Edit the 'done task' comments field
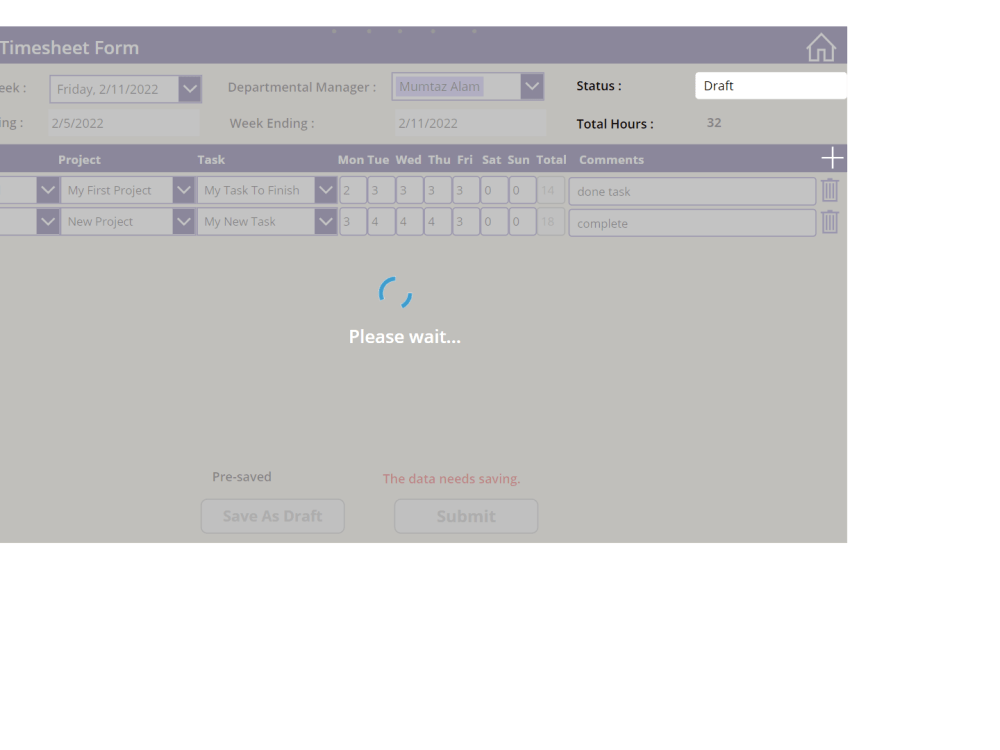 pyautogui.click(x=692, y=191)
